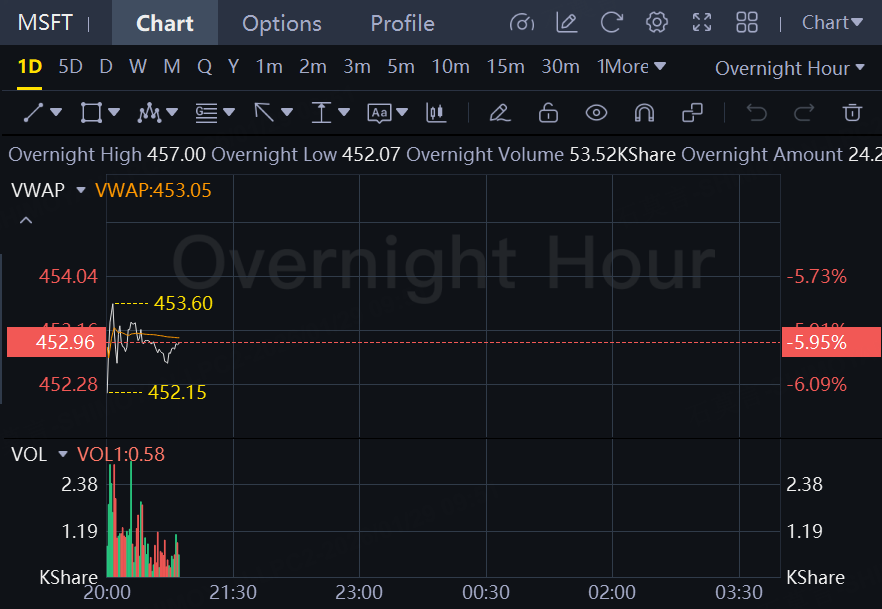The height and width of the screenshot is (609, 882).
Task: Switch to the Options tab
Action: (x=282, y=23)
